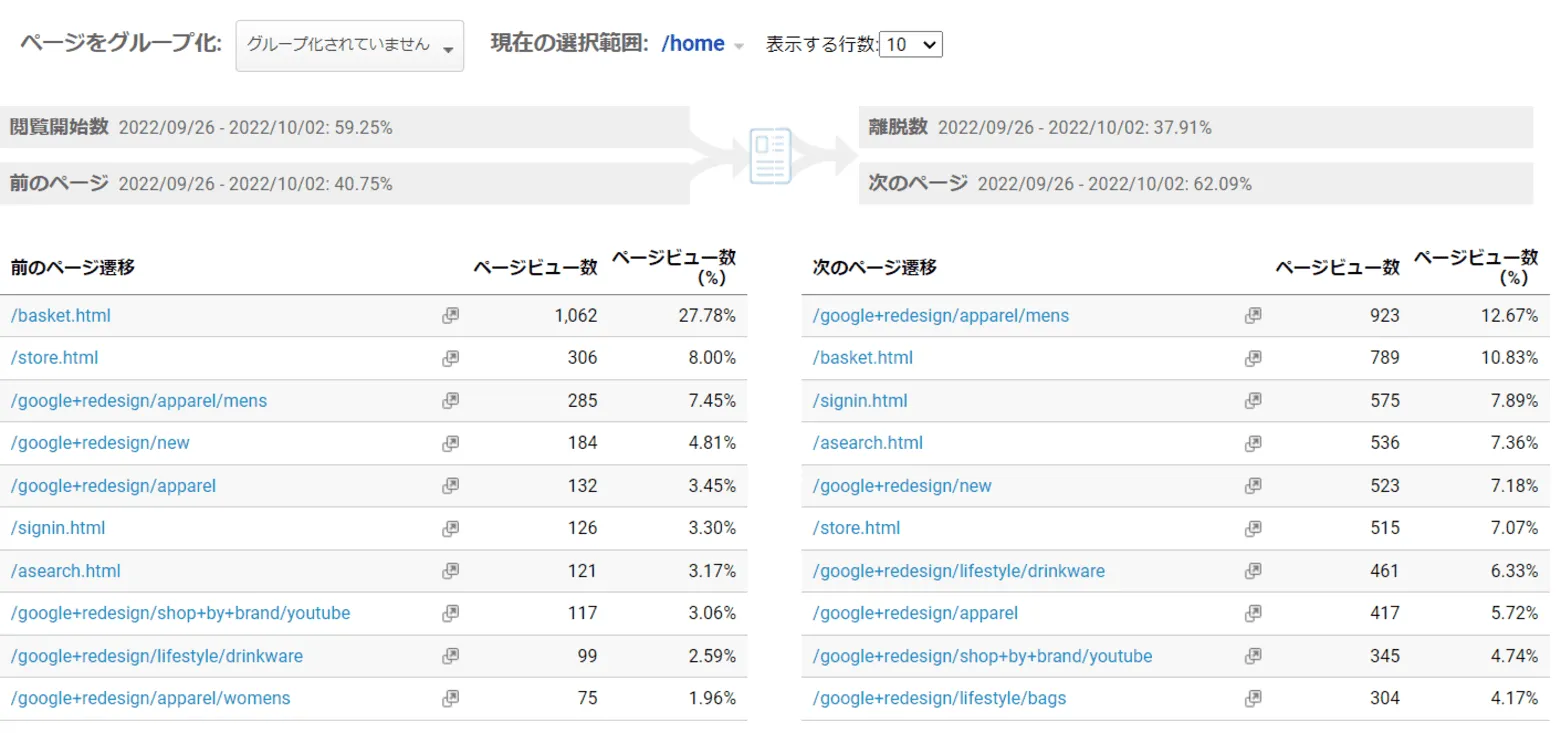The height and width of the screenshot is (733, 1561).
Task: Click external-link icon for /google+redesign/lifestyle/bags
Action: [1253, 698]
